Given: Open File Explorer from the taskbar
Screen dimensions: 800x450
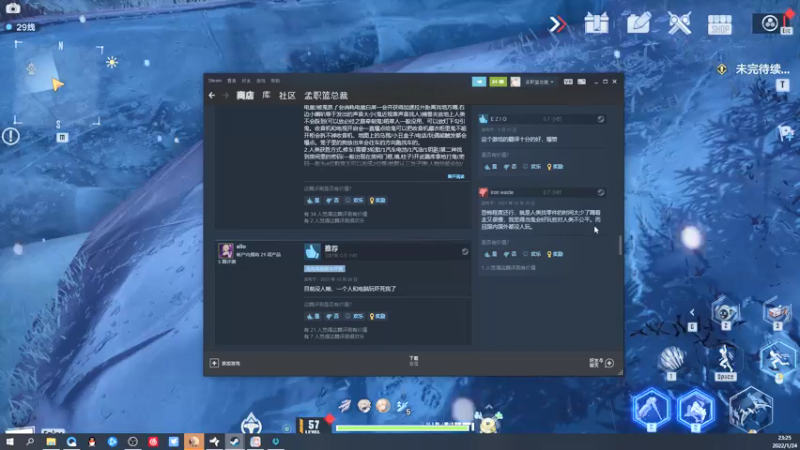Looking at the screenshot, I should tap(51, 442).
